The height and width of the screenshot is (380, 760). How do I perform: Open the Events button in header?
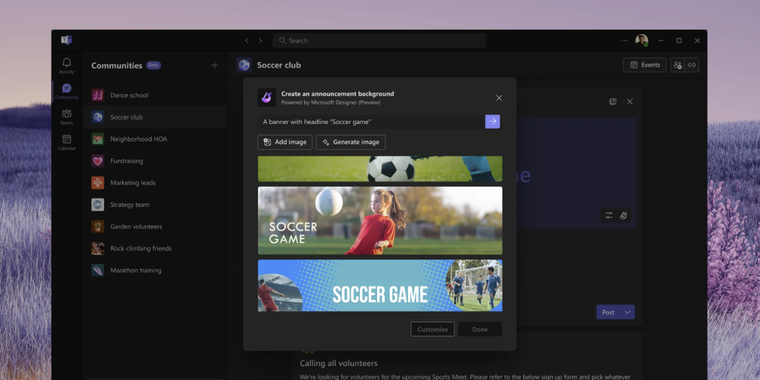click(x=645, y=65)
